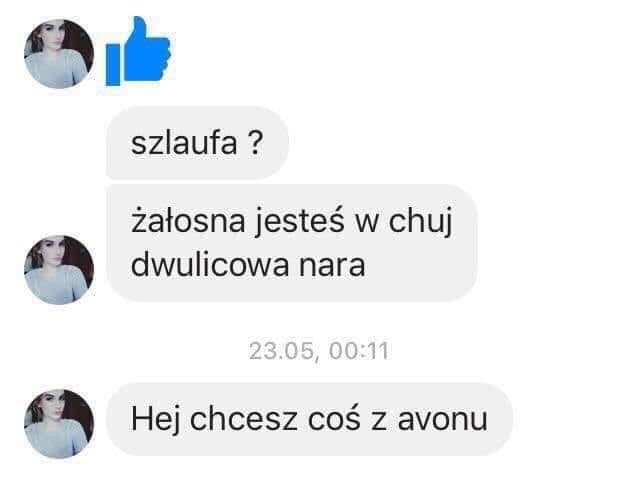Click the '00:11' time in the timestamp

click(x=359, y=351)
